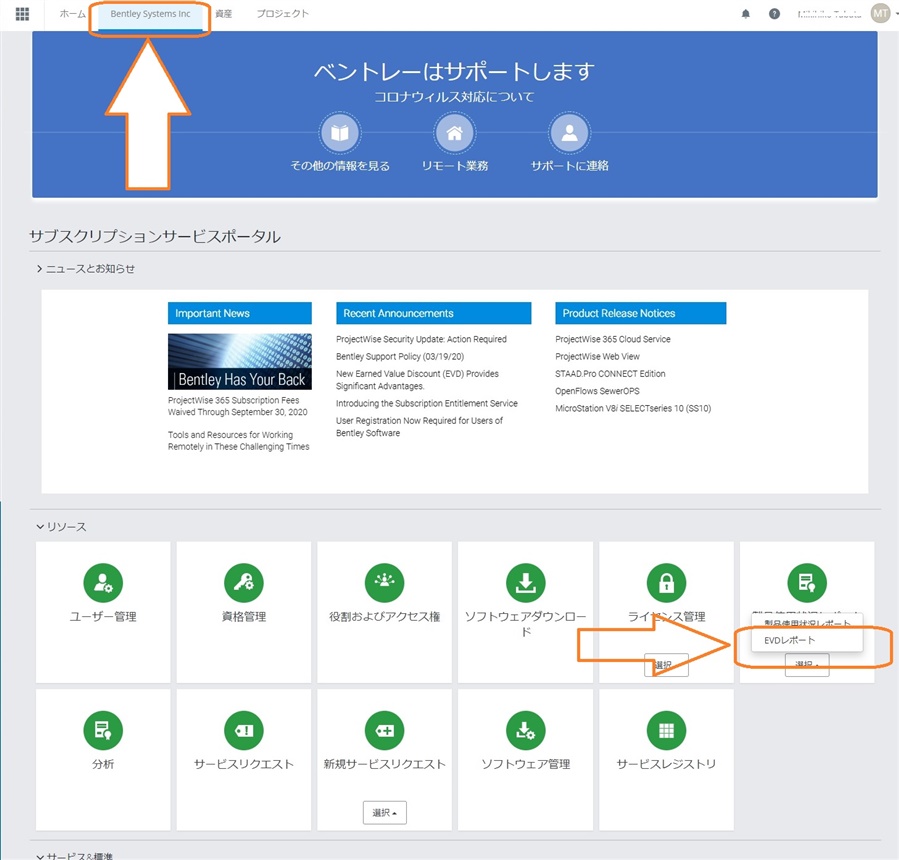
Task: Open ProjectWise Web View notice
Action: [597, 357]
